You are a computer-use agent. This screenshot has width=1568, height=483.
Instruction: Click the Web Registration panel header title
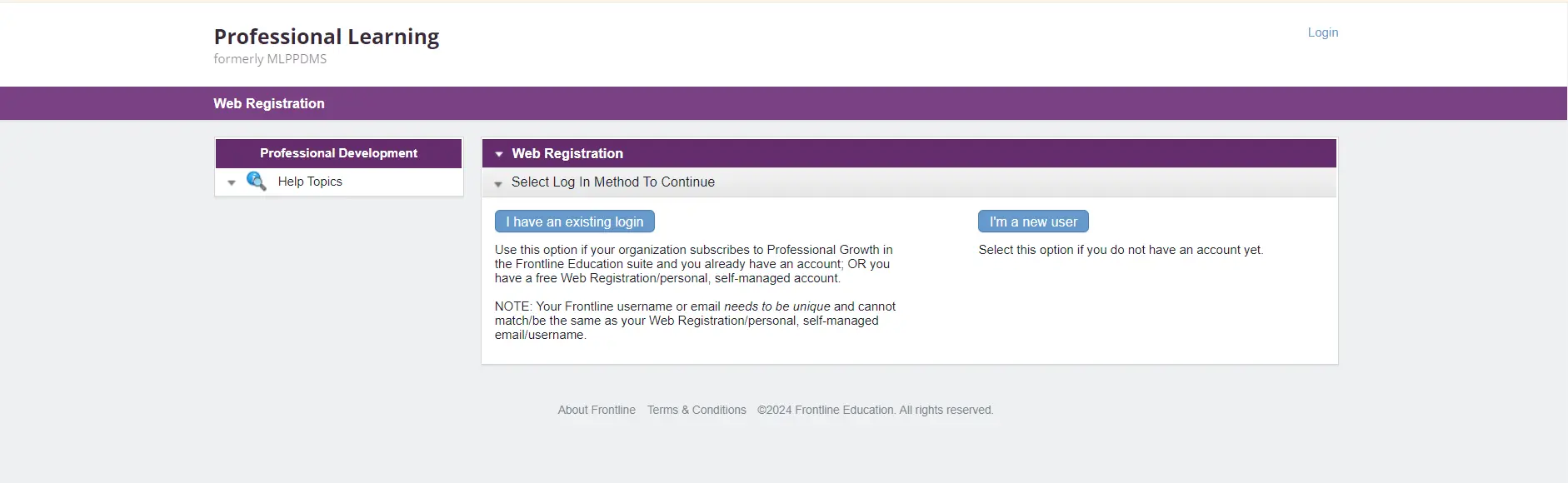pyautogui.click(x=567, y=153)
